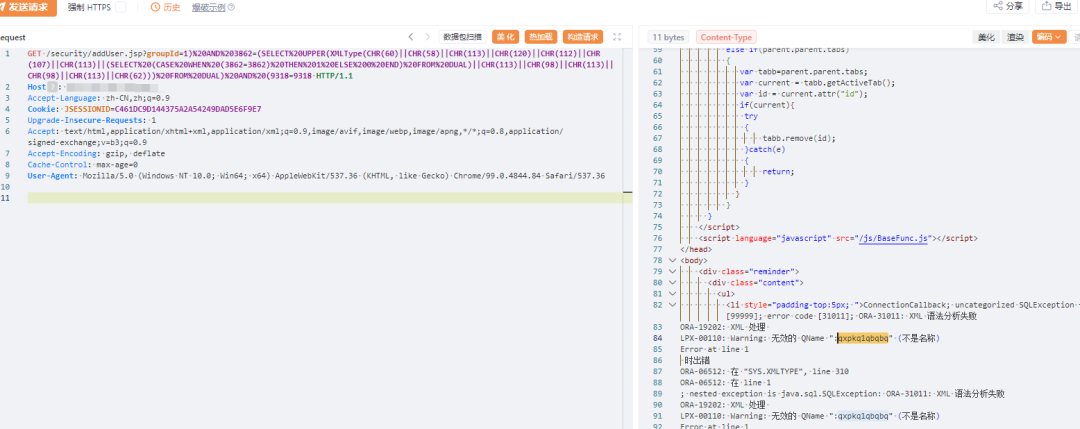Image resolution: width=1080 pixels, height=429 pixels.
Task: Click the request panel 美化 beautify button
Action: click(505, 37)
